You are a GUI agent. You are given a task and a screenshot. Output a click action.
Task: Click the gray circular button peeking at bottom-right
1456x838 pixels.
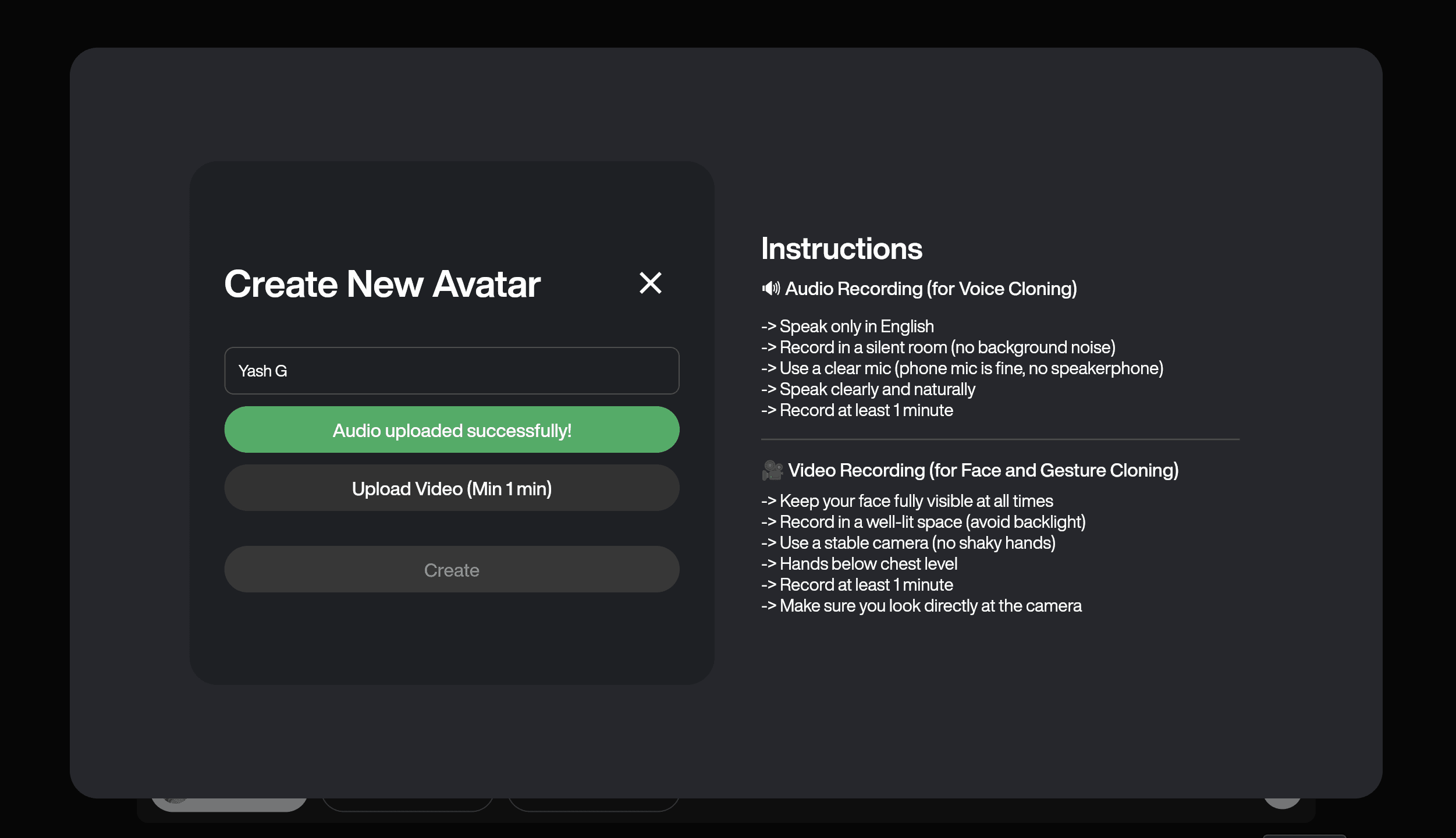coord(1283,803)
